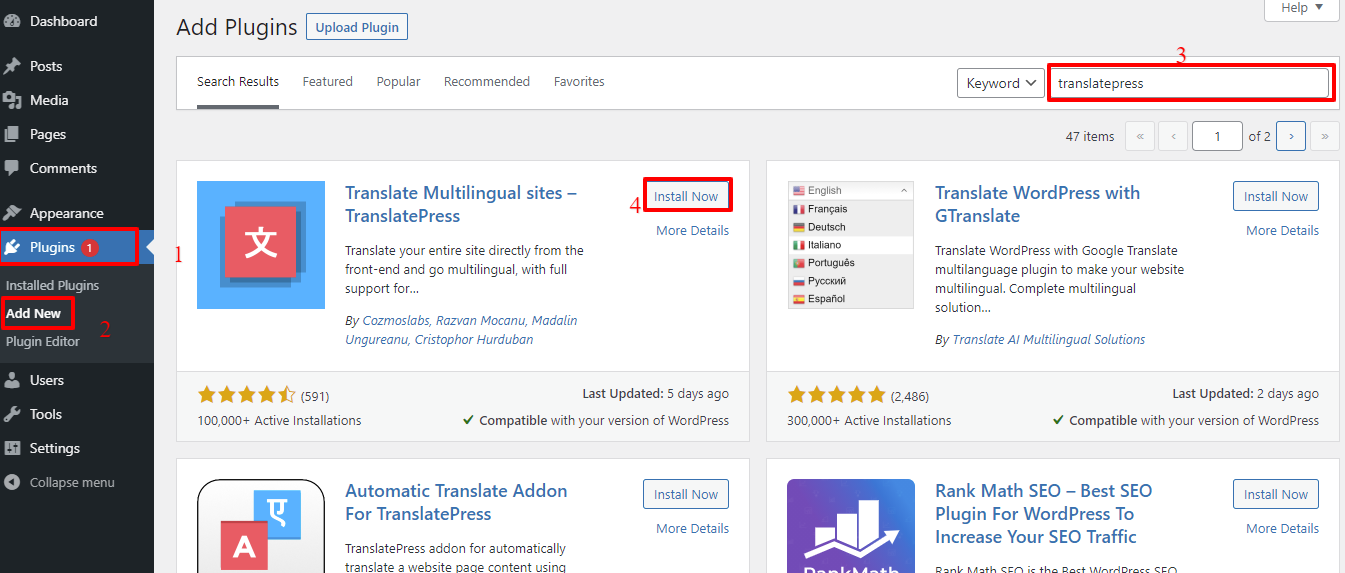Image resolution: width=1345 pixels, height=573 pixels.
Task: Open Add New submenu item
Action: coord(34,313)
